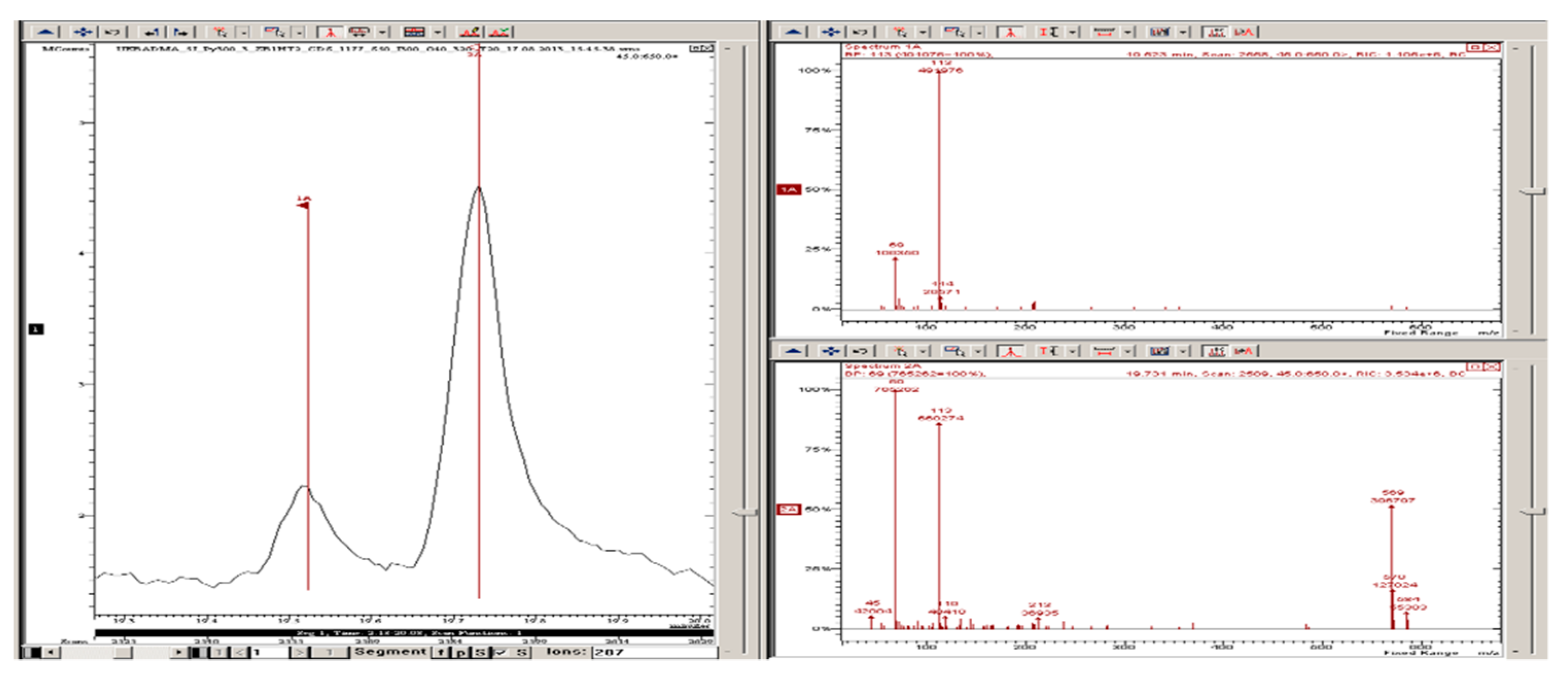This screenshot has height=678, width=1568.
Task: Click the right vertical slider handle of chromatogram pane
Action: 745,512
